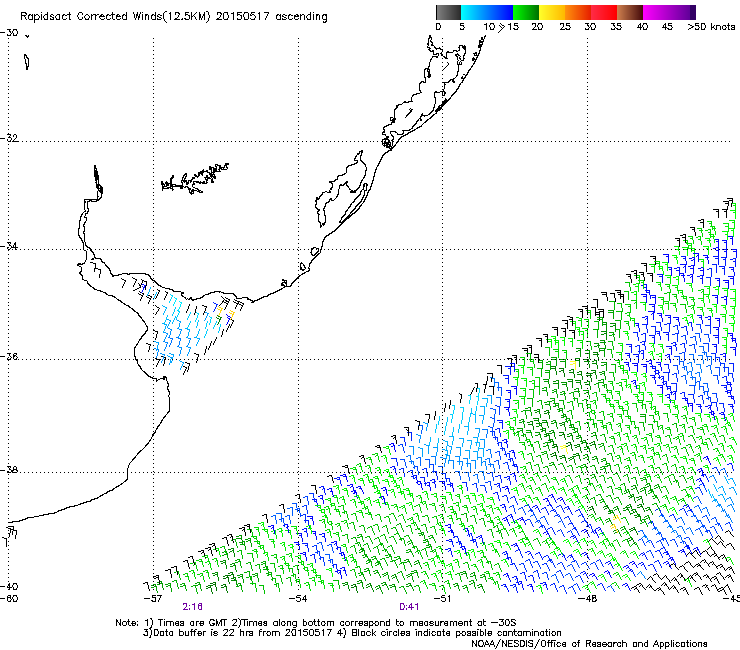This screenshot has width=740, height=650.
Task: Click the '-30' latitude axis label
Action: (x=9, y=33)
